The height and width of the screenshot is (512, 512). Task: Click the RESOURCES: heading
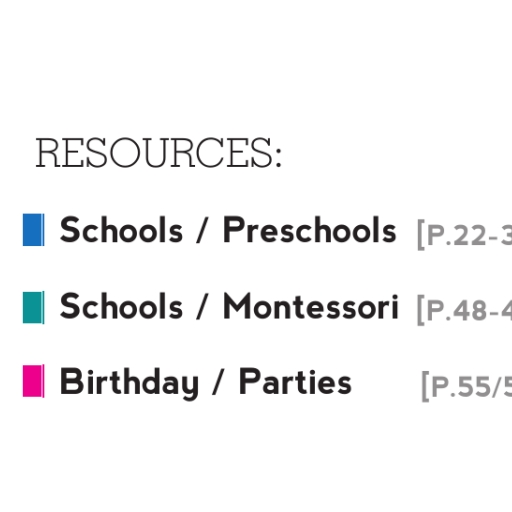159,152
